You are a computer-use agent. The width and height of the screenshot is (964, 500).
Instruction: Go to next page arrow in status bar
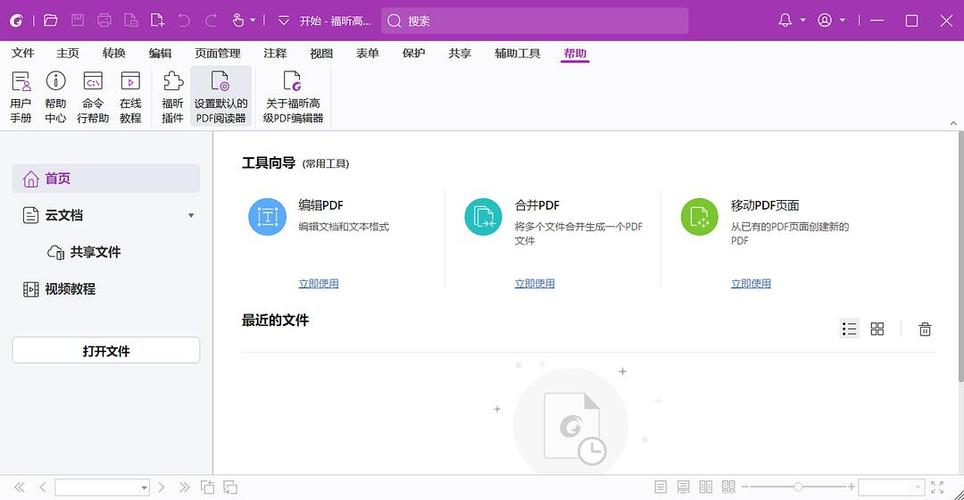click(161, 488)
